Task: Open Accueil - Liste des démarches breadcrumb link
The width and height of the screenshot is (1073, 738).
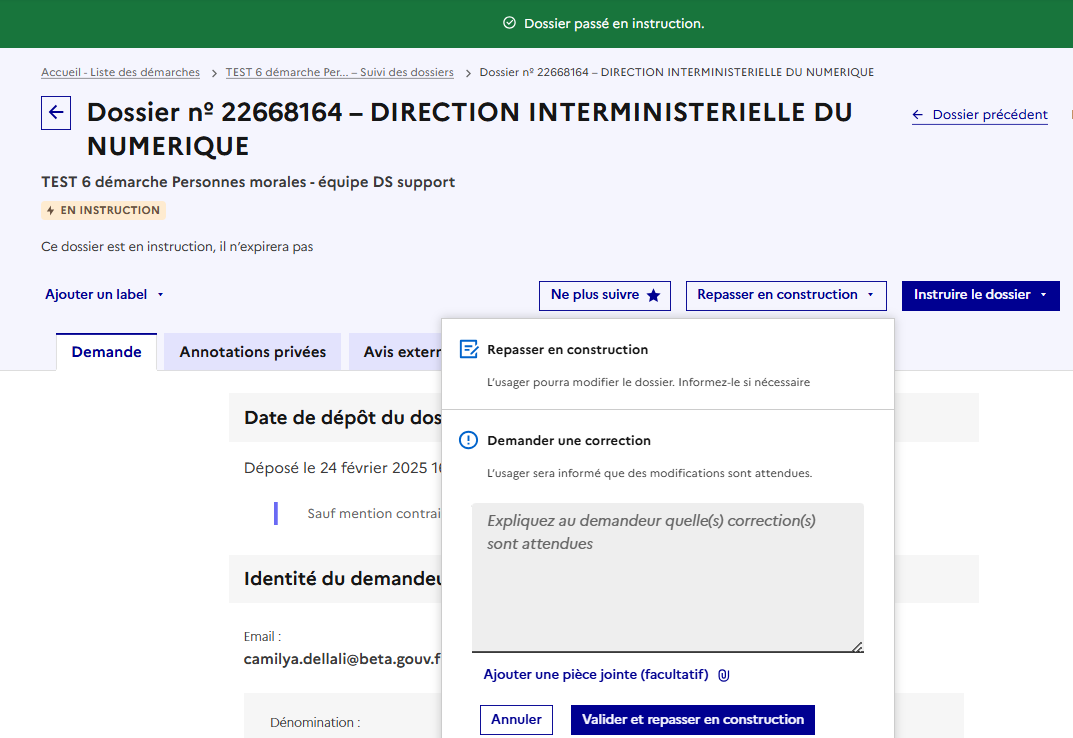Action: pyautogui.click(x=120, y=72)
